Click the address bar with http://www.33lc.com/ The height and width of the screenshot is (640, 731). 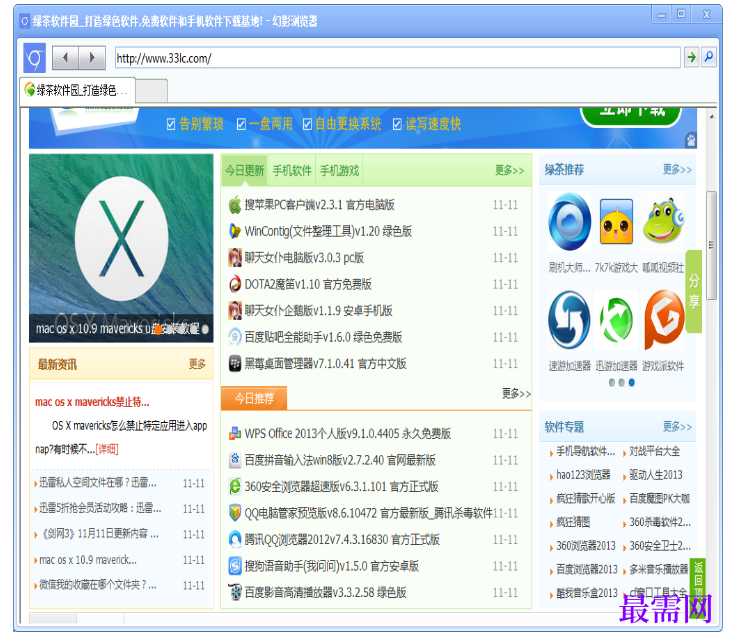(x=398, y=58)
